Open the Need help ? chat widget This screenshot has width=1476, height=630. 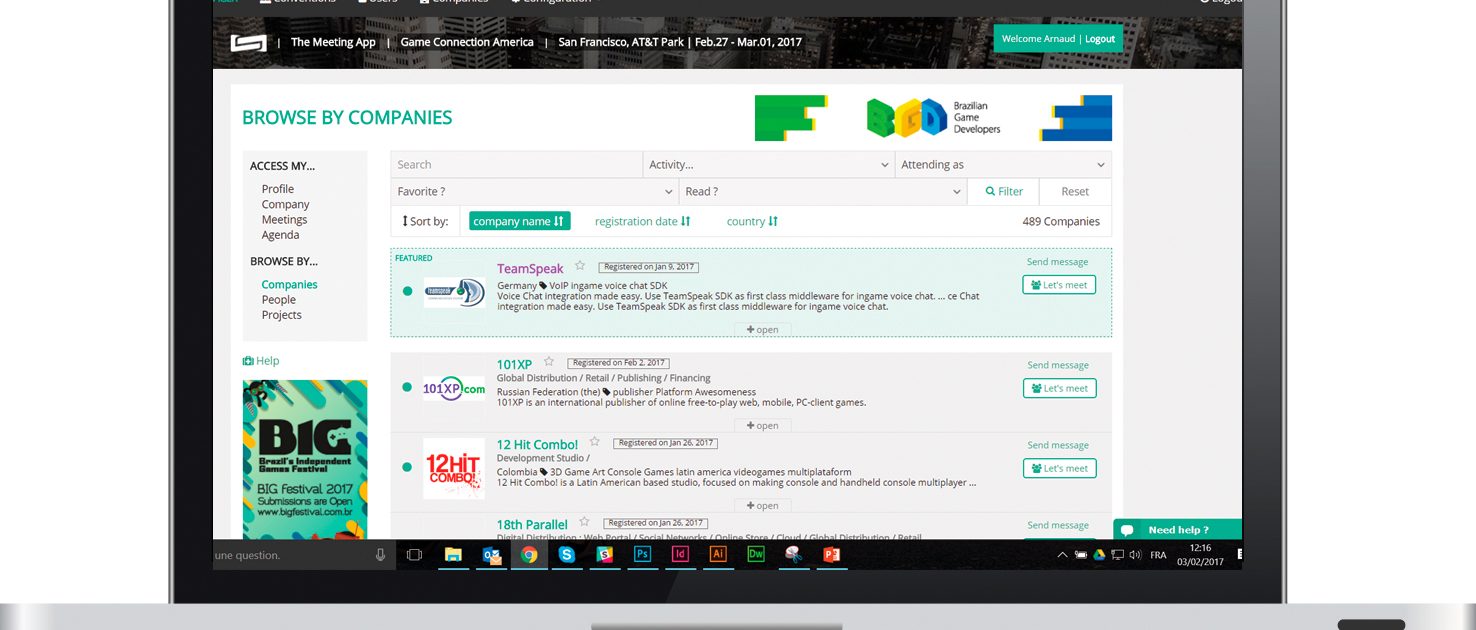(1177, 530)
